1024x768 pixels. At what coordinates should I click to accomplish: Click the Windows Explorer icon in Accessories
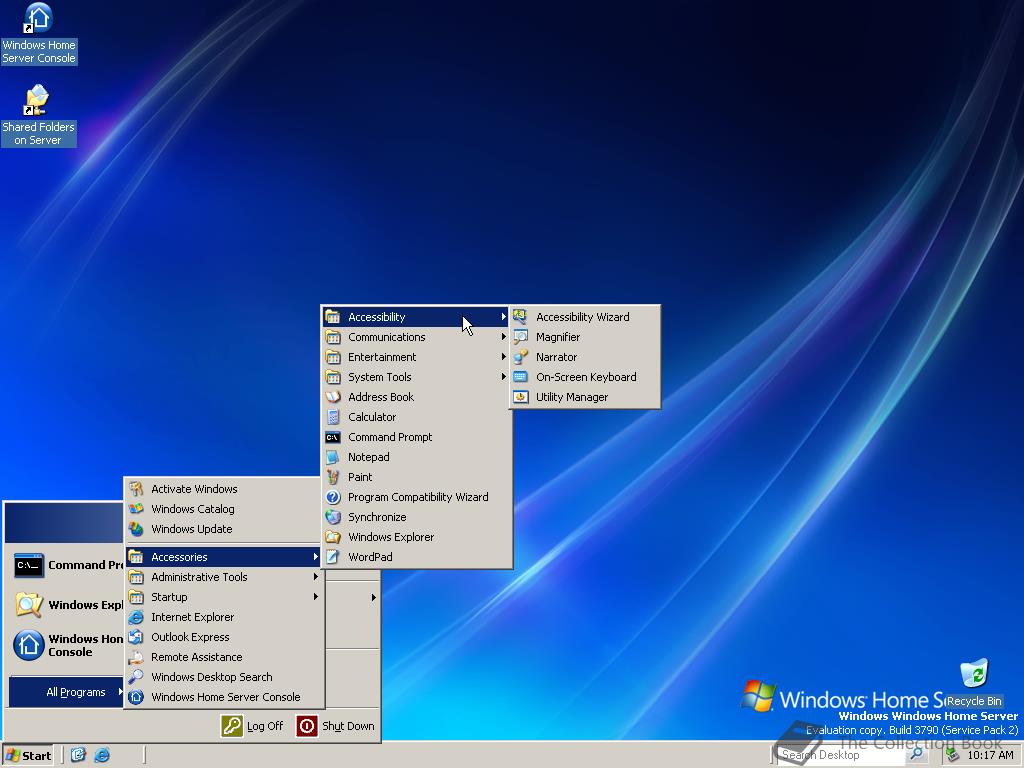coord(333,537)
